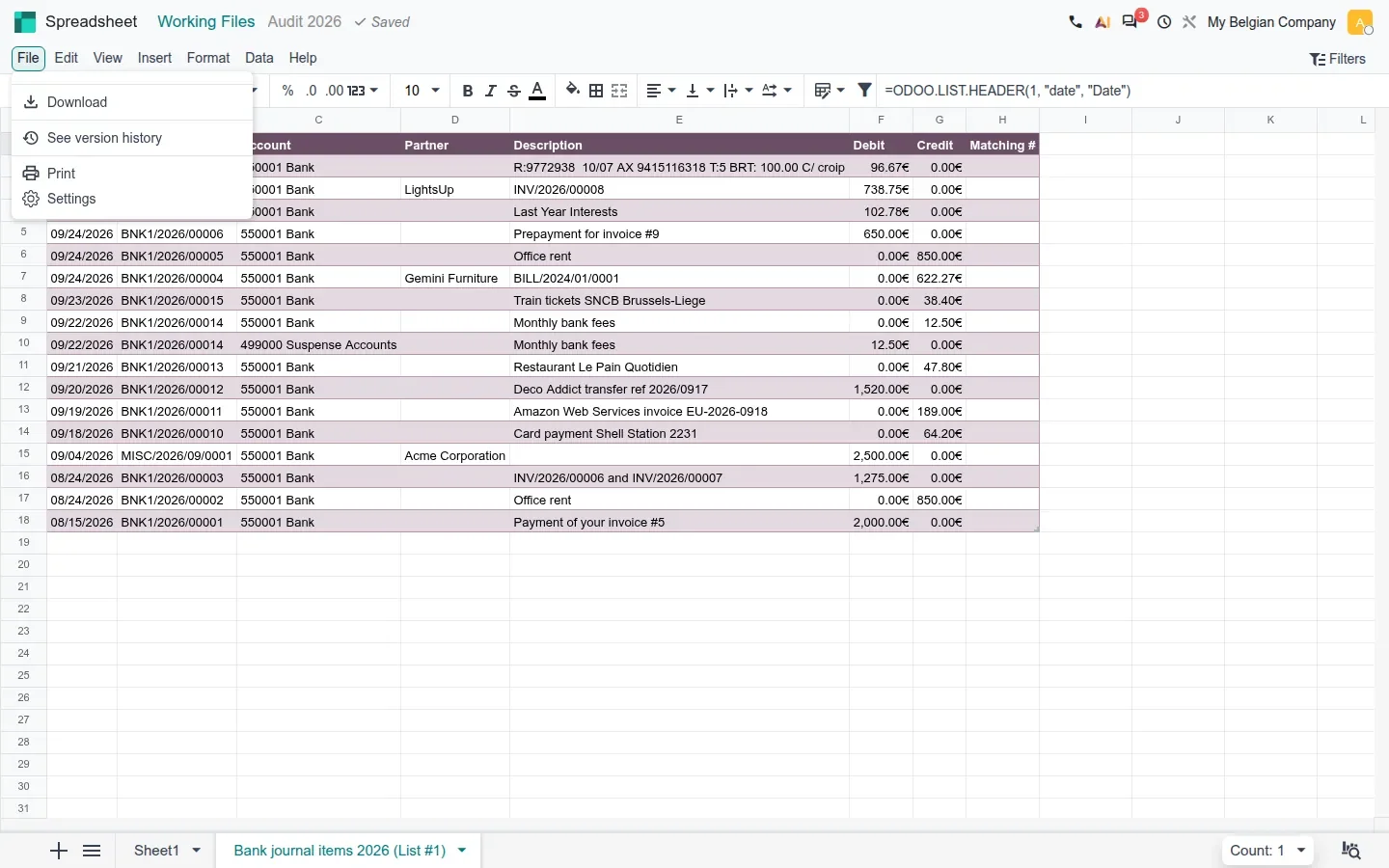Select cell with 'Gemini Furniture'

[x=455, y=278]
